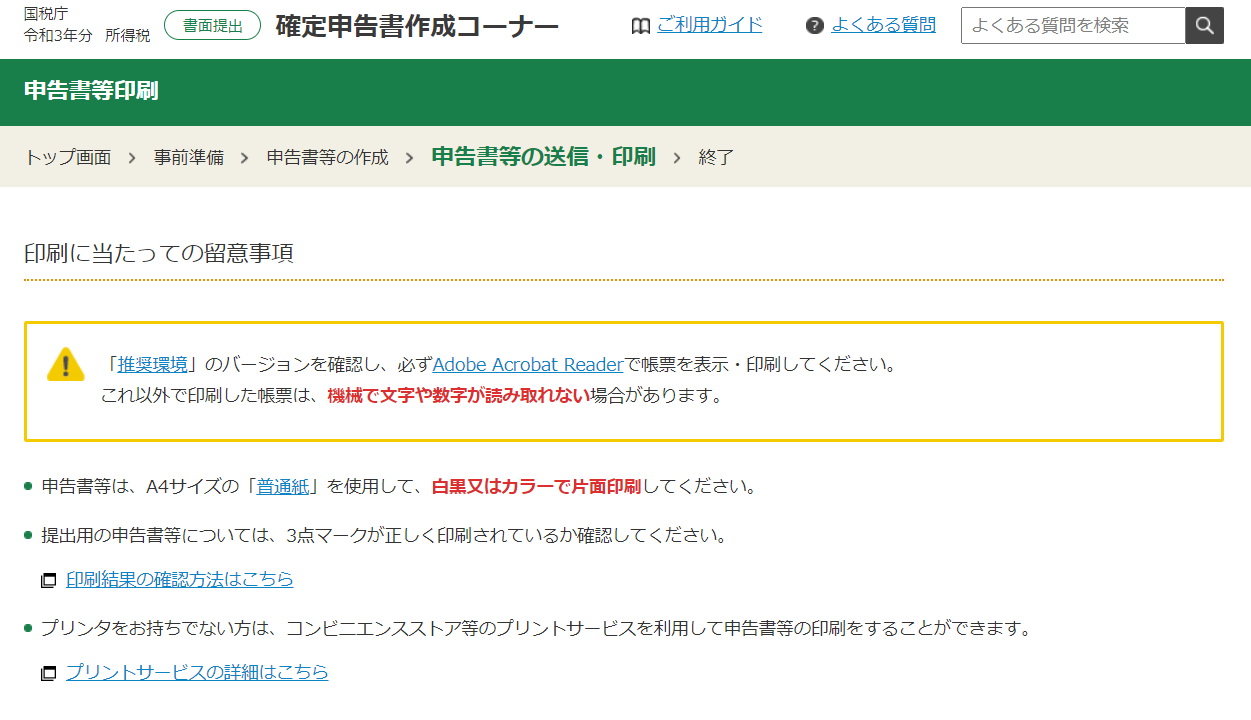
Task: Click the yellow warning triangle icon
Action: (66, 365)
